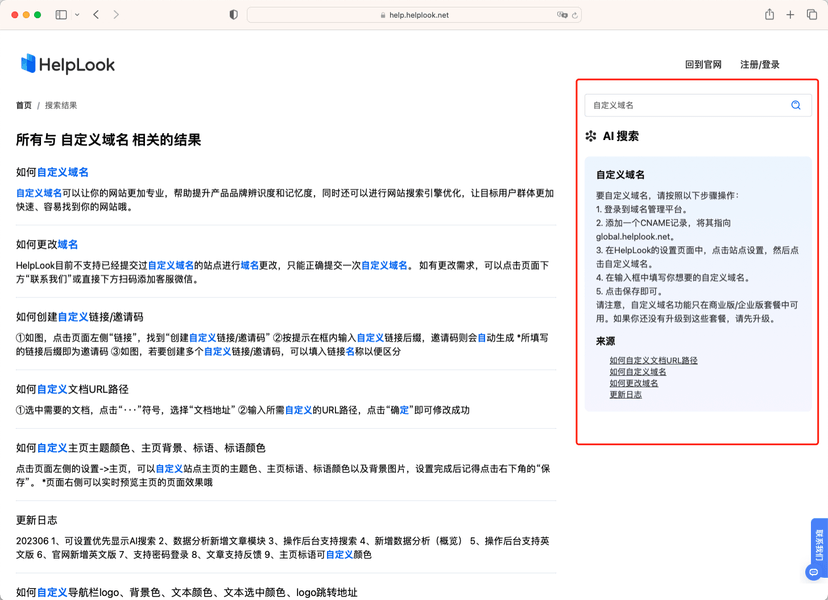
Task: Open result 如何自定义域名
Action: click(x=52, y=172)
